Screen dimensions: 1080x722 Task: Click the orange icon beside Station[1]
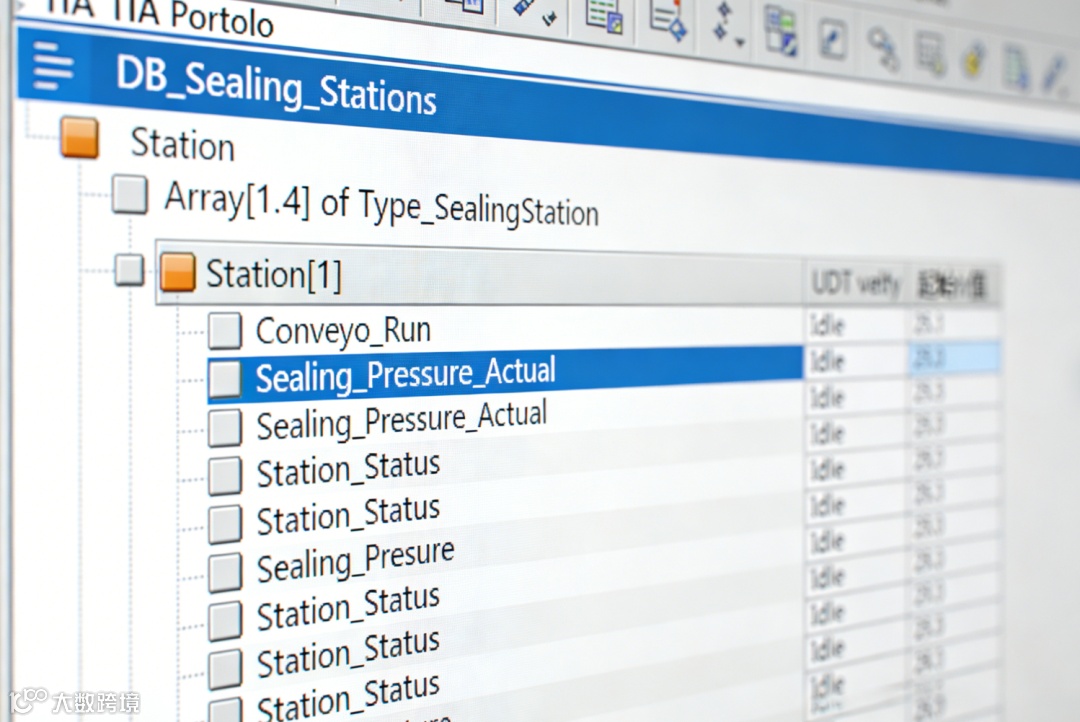[x=178, y=272]
